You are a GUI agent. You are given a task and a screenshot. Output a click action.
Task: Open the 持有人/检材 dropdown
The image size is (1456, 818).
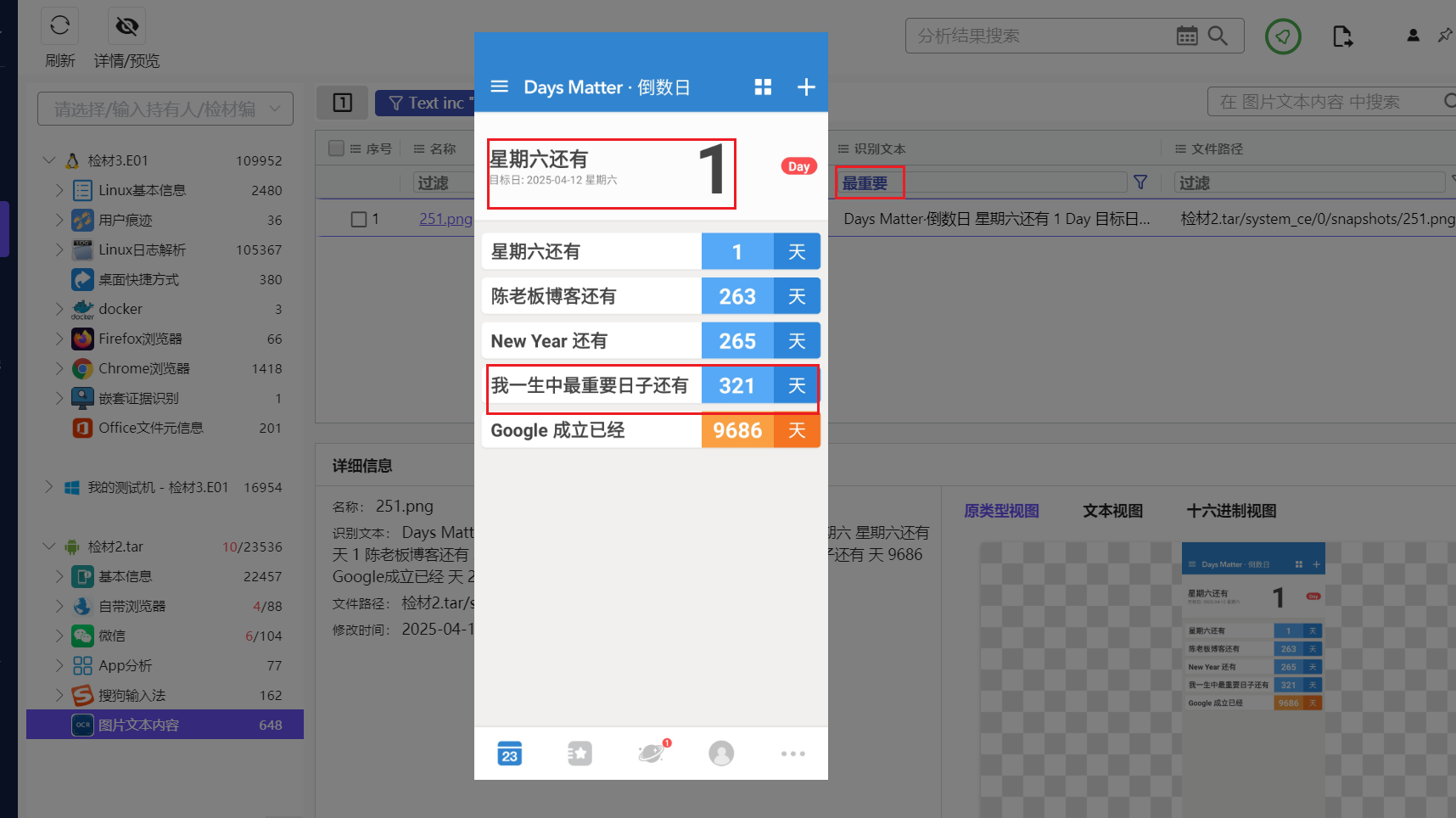tap(165, 109)
